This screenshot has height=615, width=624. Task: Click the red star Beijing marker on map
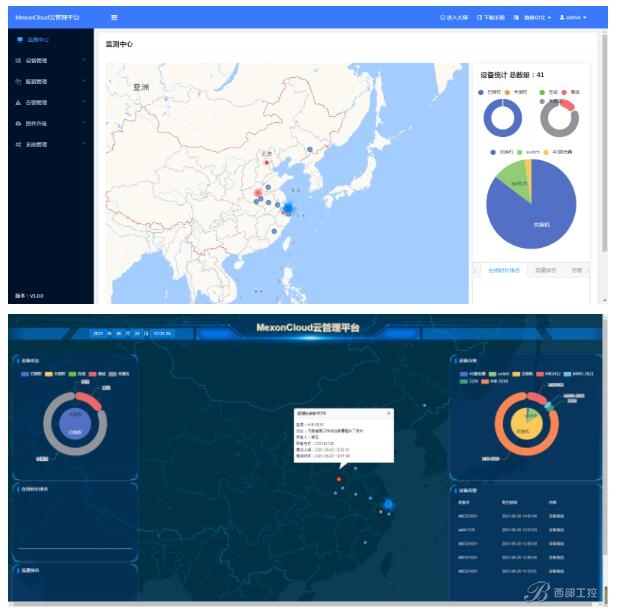[267, 162]
